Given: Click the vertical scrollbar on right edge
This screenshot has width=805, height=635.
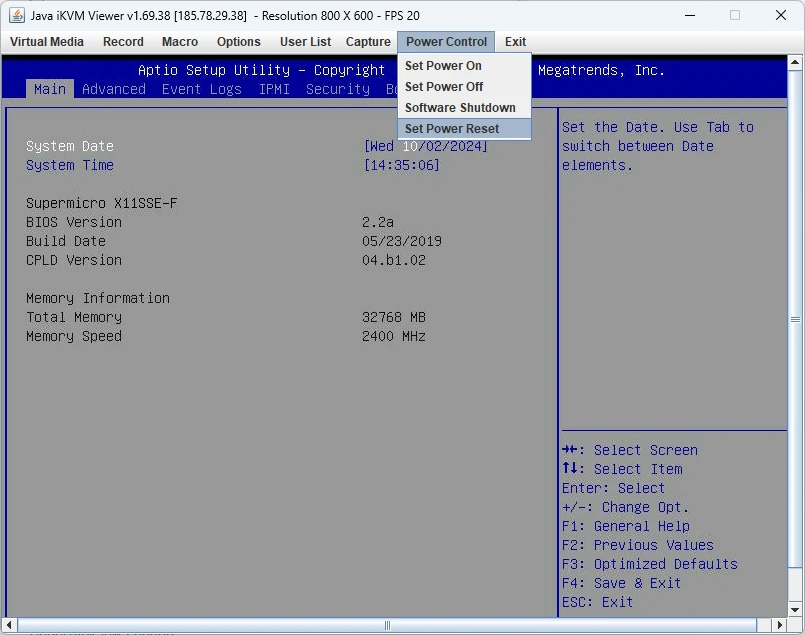Looking at the screenshot, I should click(795, 320).
